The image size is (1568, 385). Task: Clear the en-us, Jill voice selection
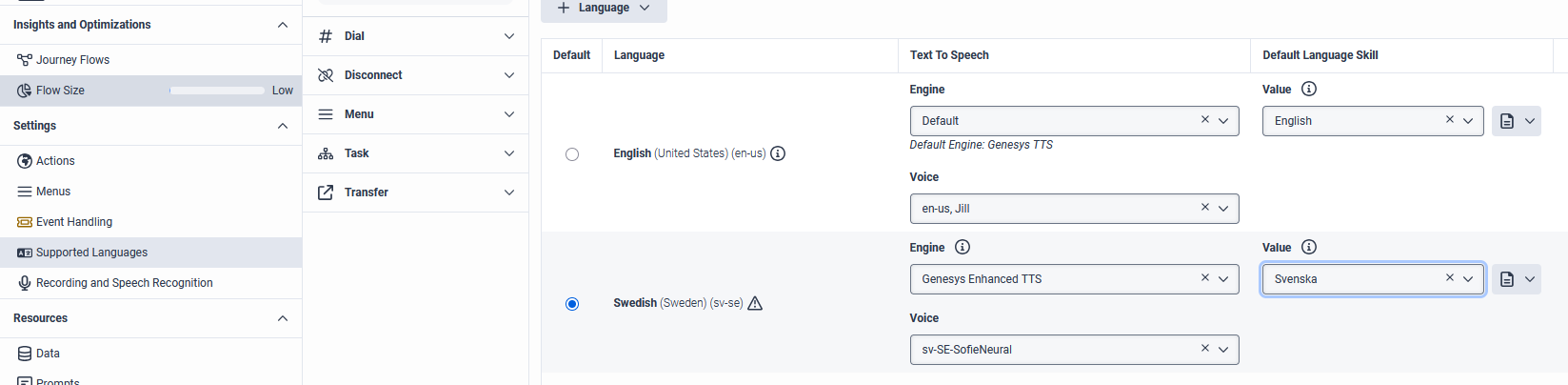[x=1205, y=208]
